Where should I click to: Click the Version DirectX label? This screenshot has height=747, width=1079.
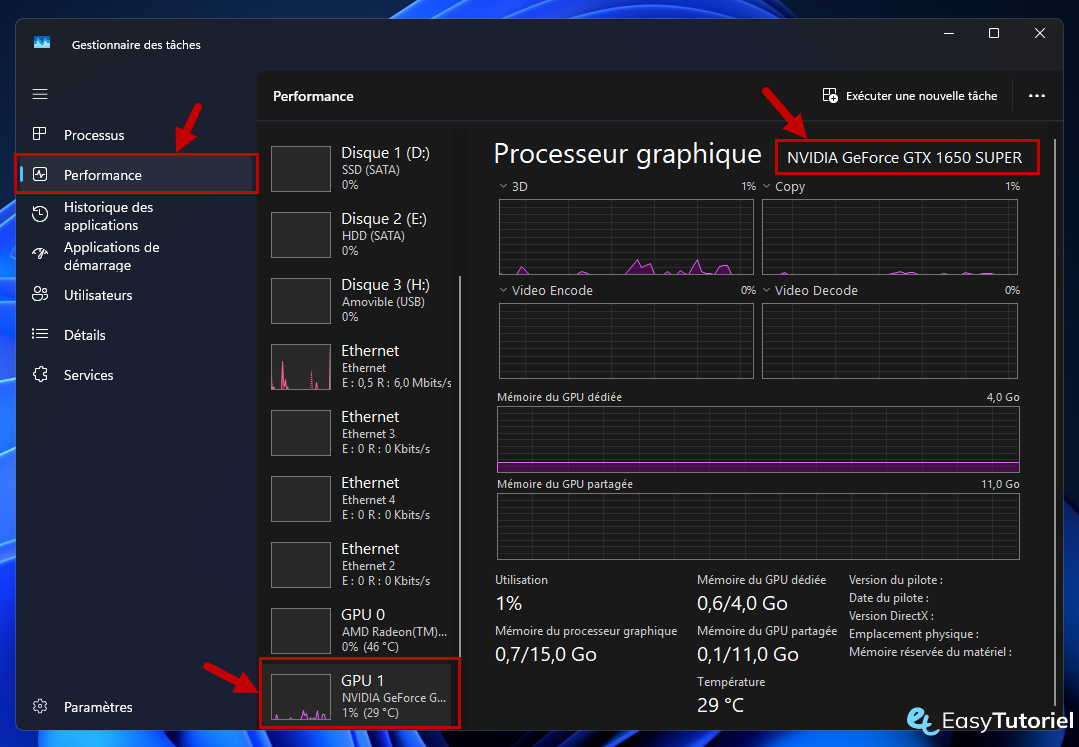point(891,616)
